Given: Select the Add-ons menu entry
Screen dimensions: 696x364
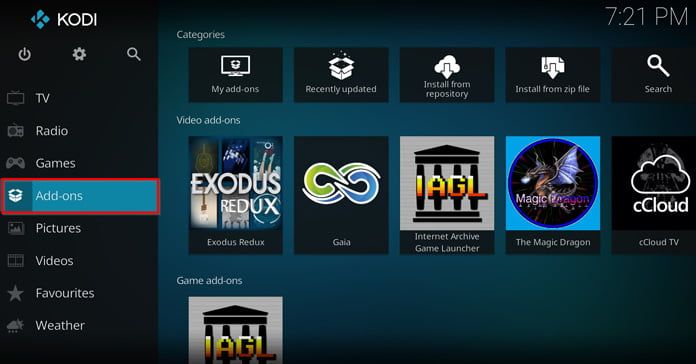Looking at the screenshot, I should pos(80,196).
